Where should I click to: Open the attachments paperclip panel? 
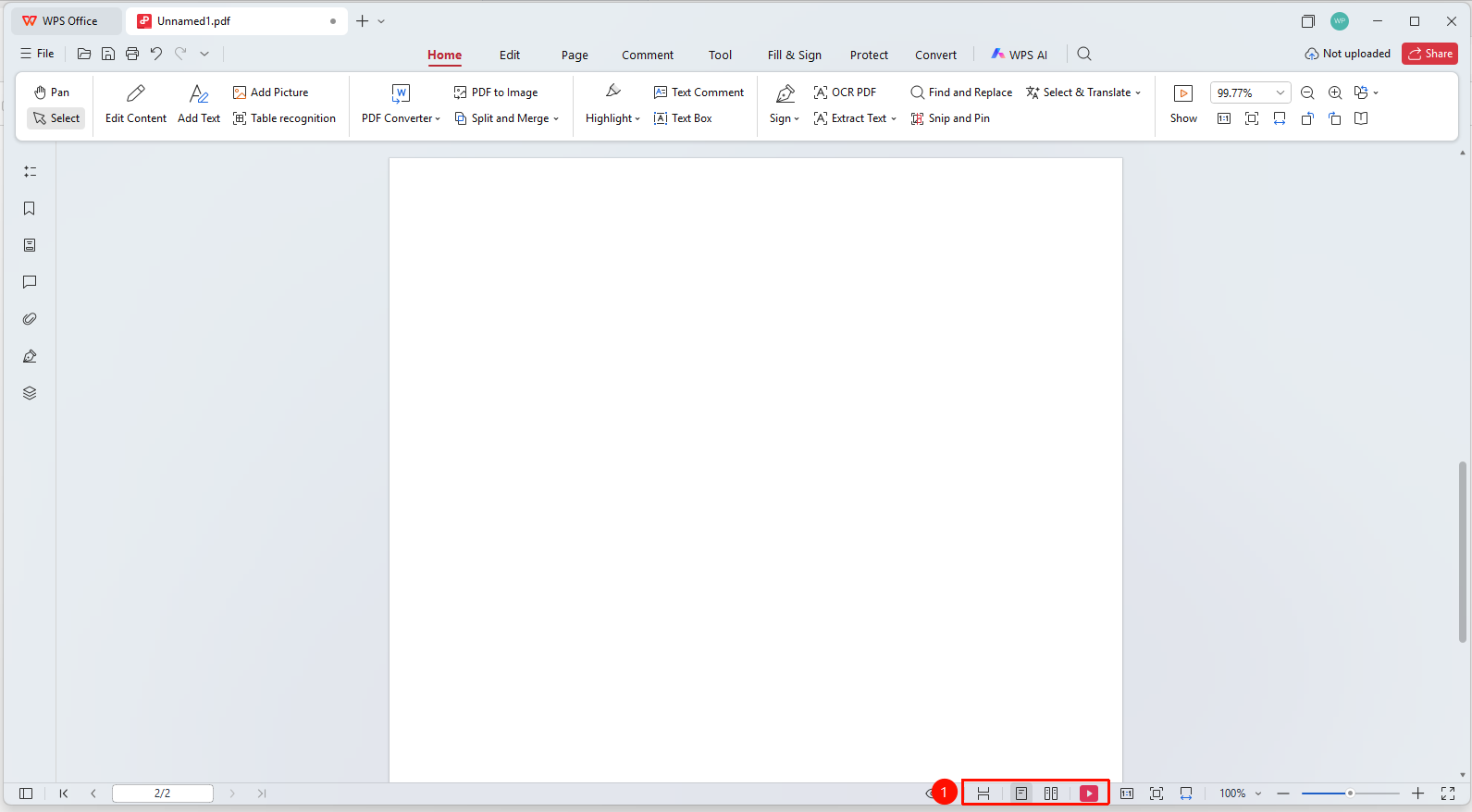pyautogui.click(x=30, y=319)
